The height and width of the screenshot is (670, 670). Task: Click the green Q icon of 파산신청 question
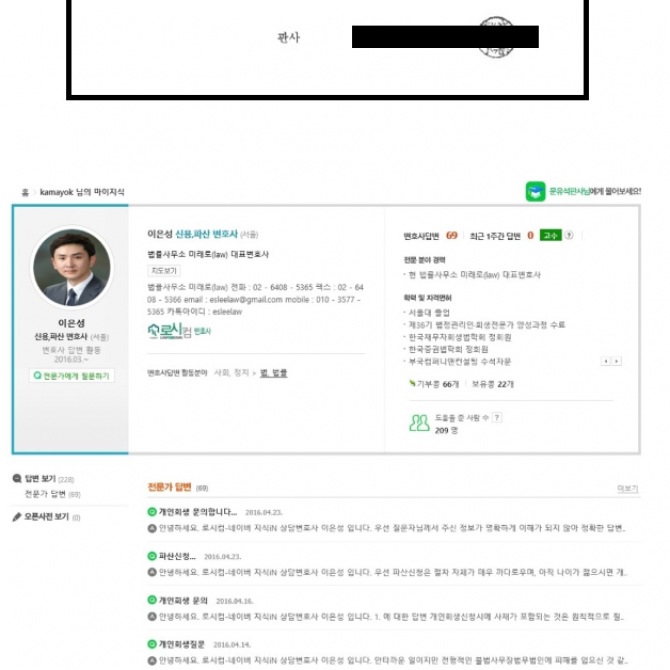(152, 556)
